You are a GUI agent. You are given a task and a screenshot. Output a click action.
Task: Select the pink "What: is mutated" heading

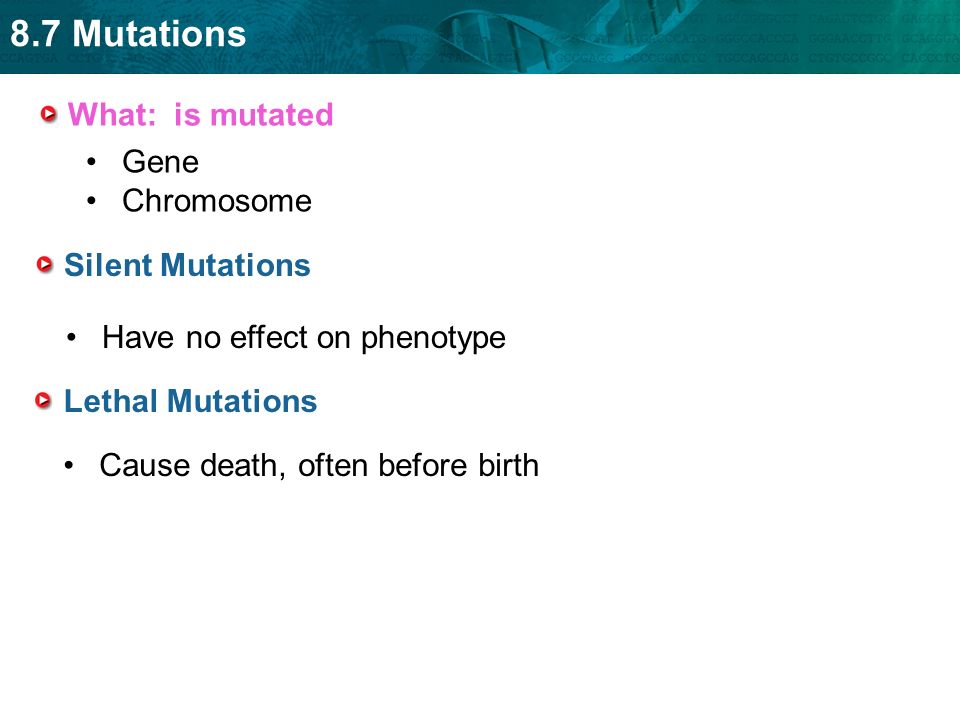[x=200, y=114]
